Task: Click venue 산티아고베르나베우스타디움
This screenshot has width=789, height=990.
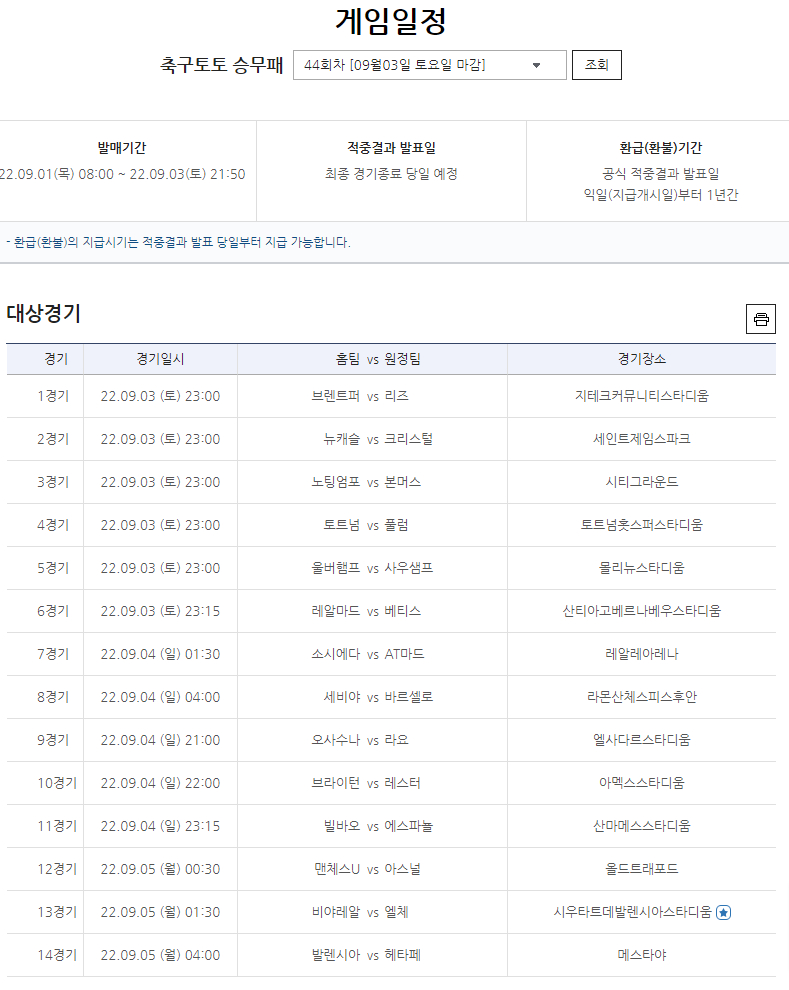Action: [641, 611]
